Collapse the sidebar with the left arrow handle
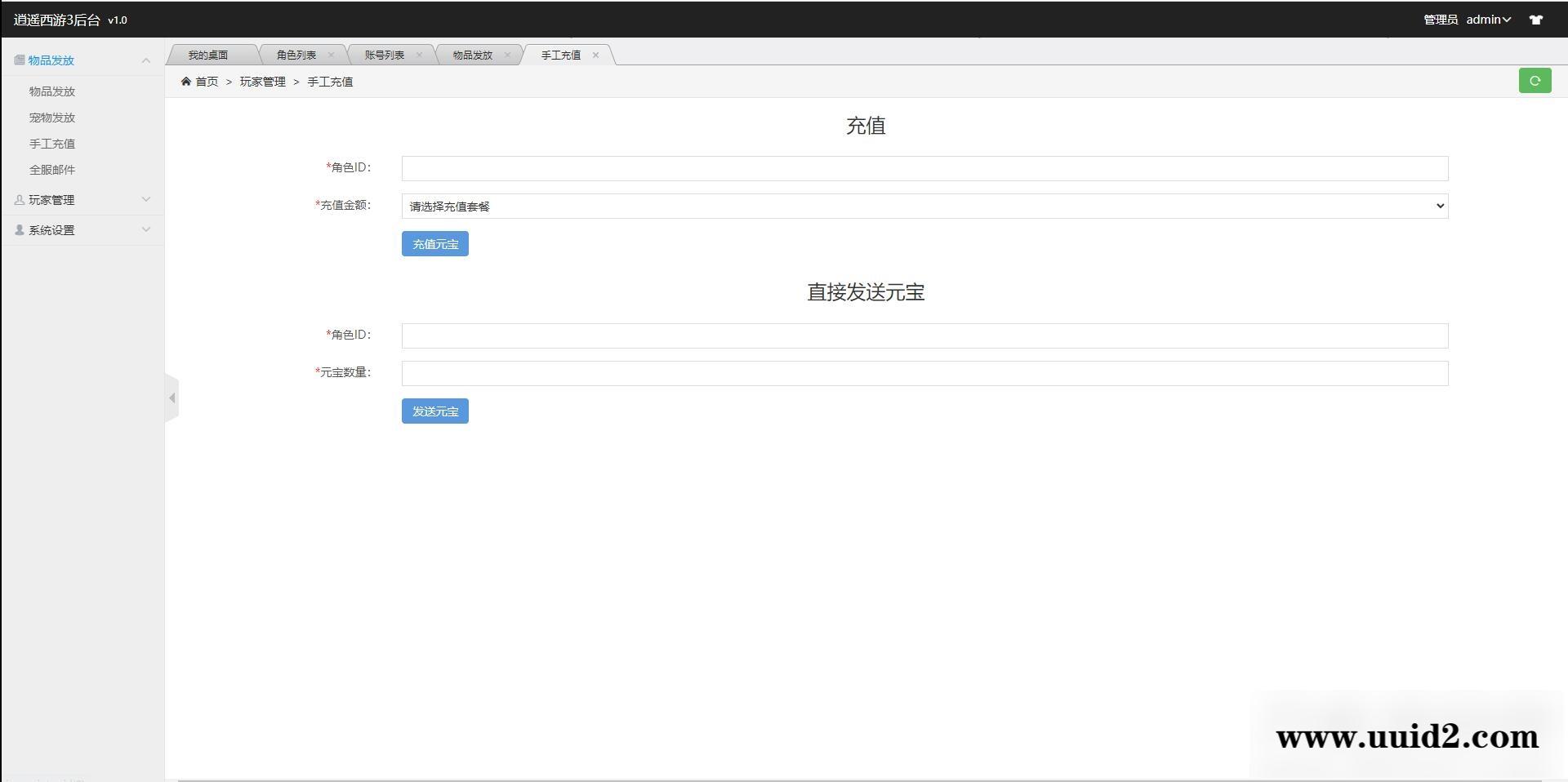 tap(172, 398)
